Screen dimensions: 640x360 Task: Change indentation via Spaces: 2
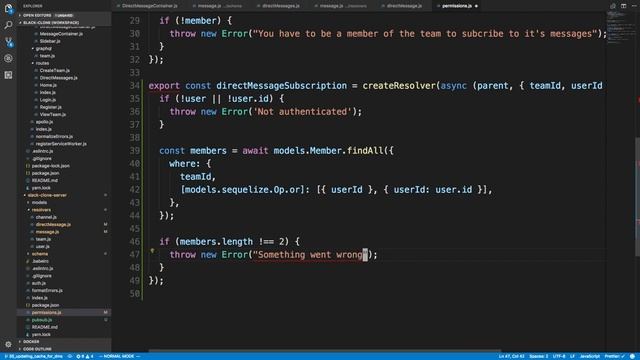[x=539, y=356]
